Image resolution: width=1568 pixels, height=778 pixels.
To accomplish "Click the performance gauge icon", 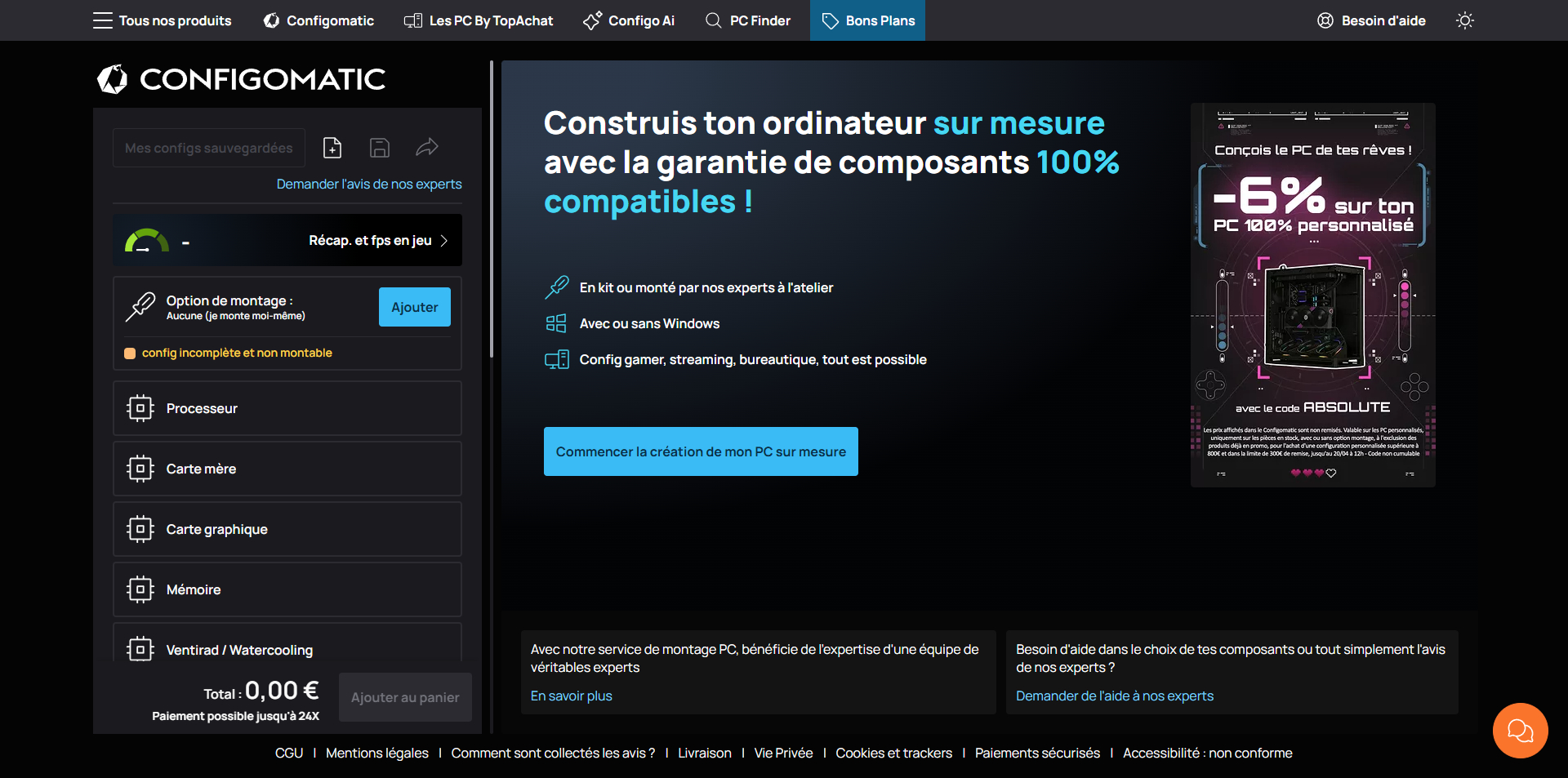I will click(146, 240).
